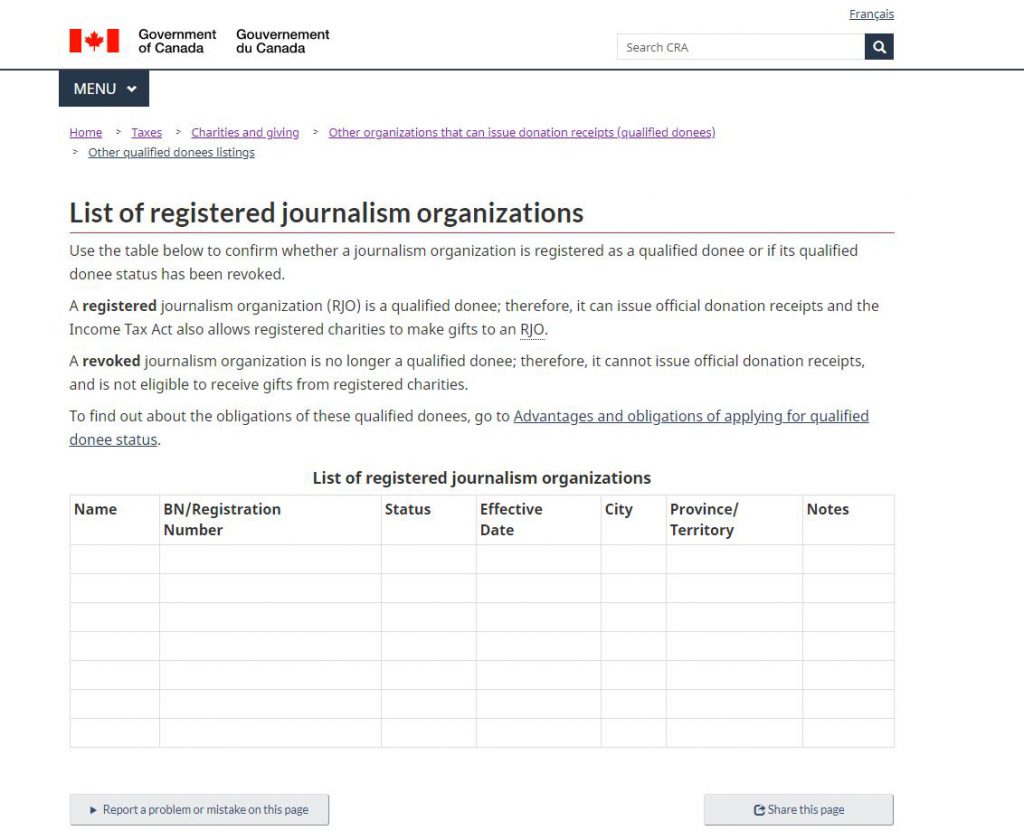Type in the Search CRA field
The width and height of the screenshot is (1024, 840).
coord(740,47)
